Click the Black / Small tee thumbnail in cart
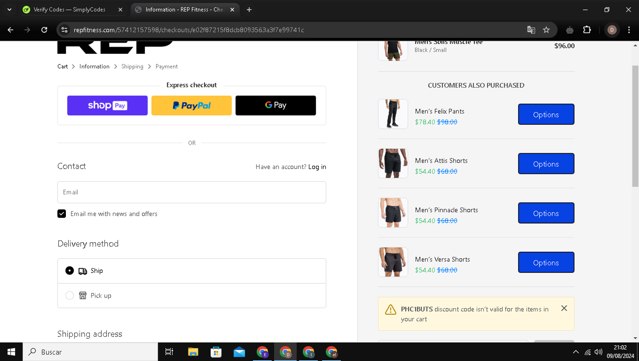Image resolution: width=639 pixels, height=361 pixels. click(x=393, y=51)
